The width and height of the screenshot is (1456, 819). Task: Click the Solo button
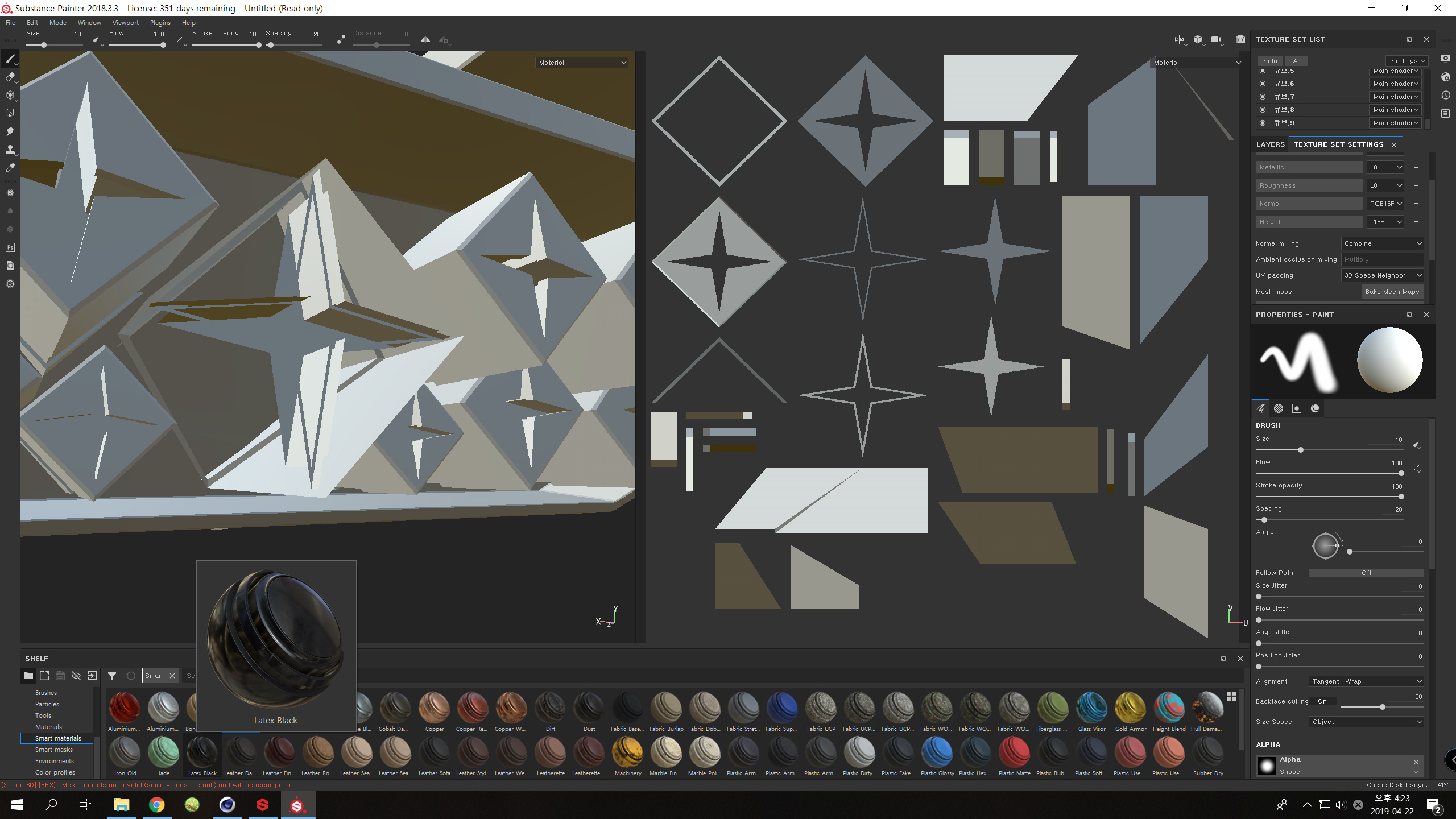pos(1270,61)
